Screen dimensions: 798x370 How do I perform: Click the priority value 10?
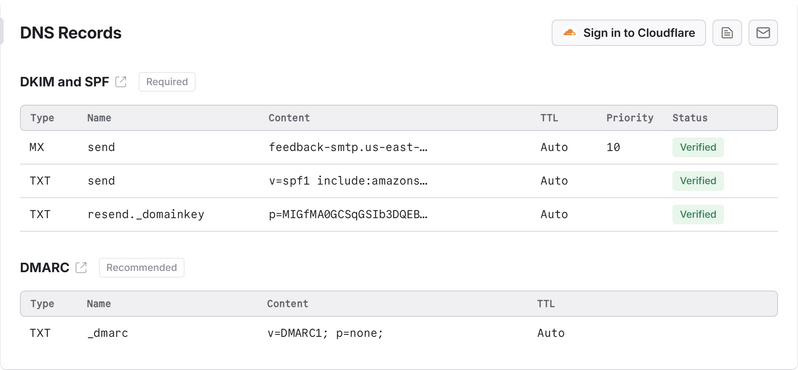tap(613, 148)
